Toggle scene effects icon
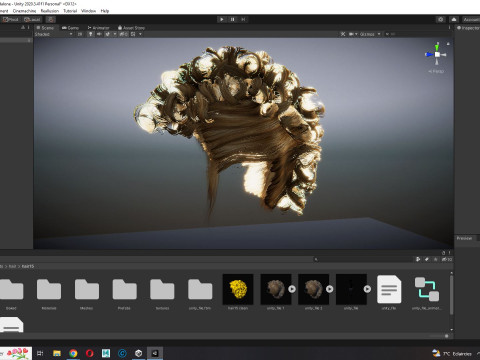The image size is (480, 360). tap(108, 34)
